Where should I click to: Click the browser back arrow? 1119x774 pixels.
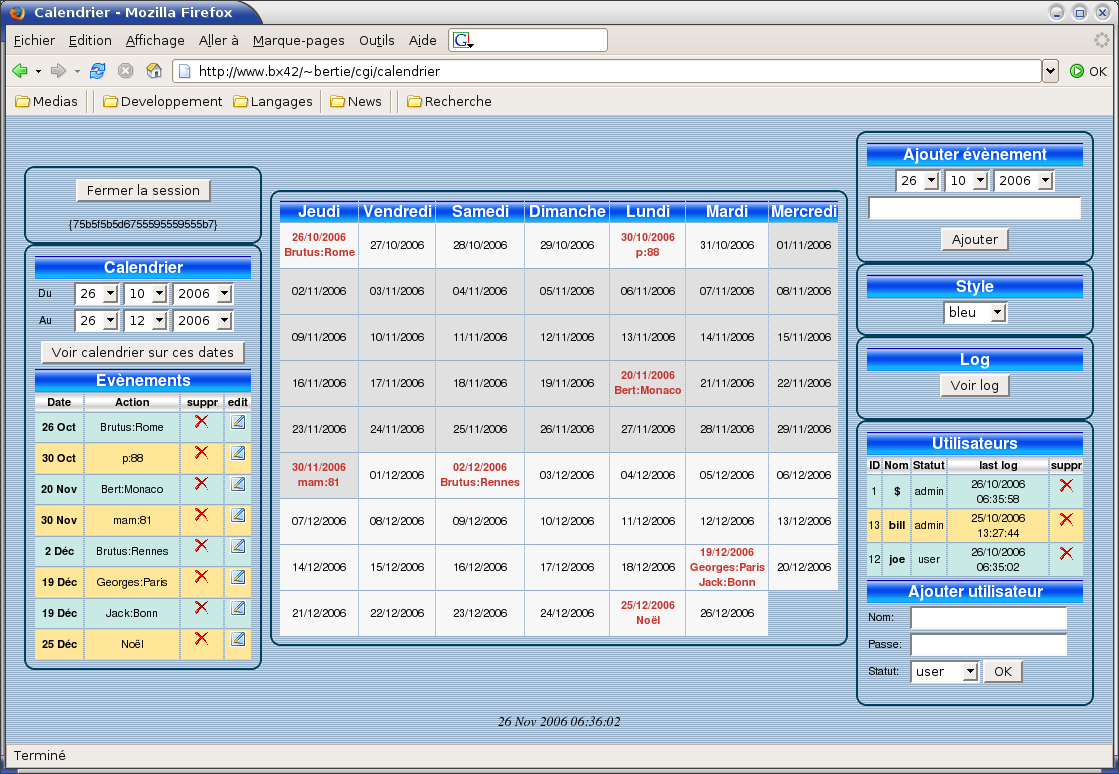[x=19, y=71]
